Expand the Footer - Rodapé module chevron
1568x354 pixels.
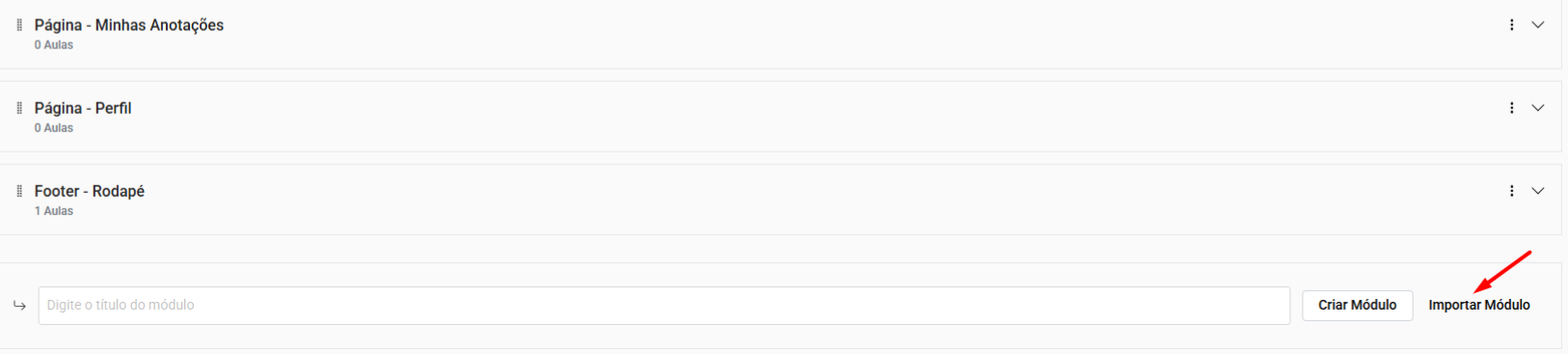pos(1538,191)
